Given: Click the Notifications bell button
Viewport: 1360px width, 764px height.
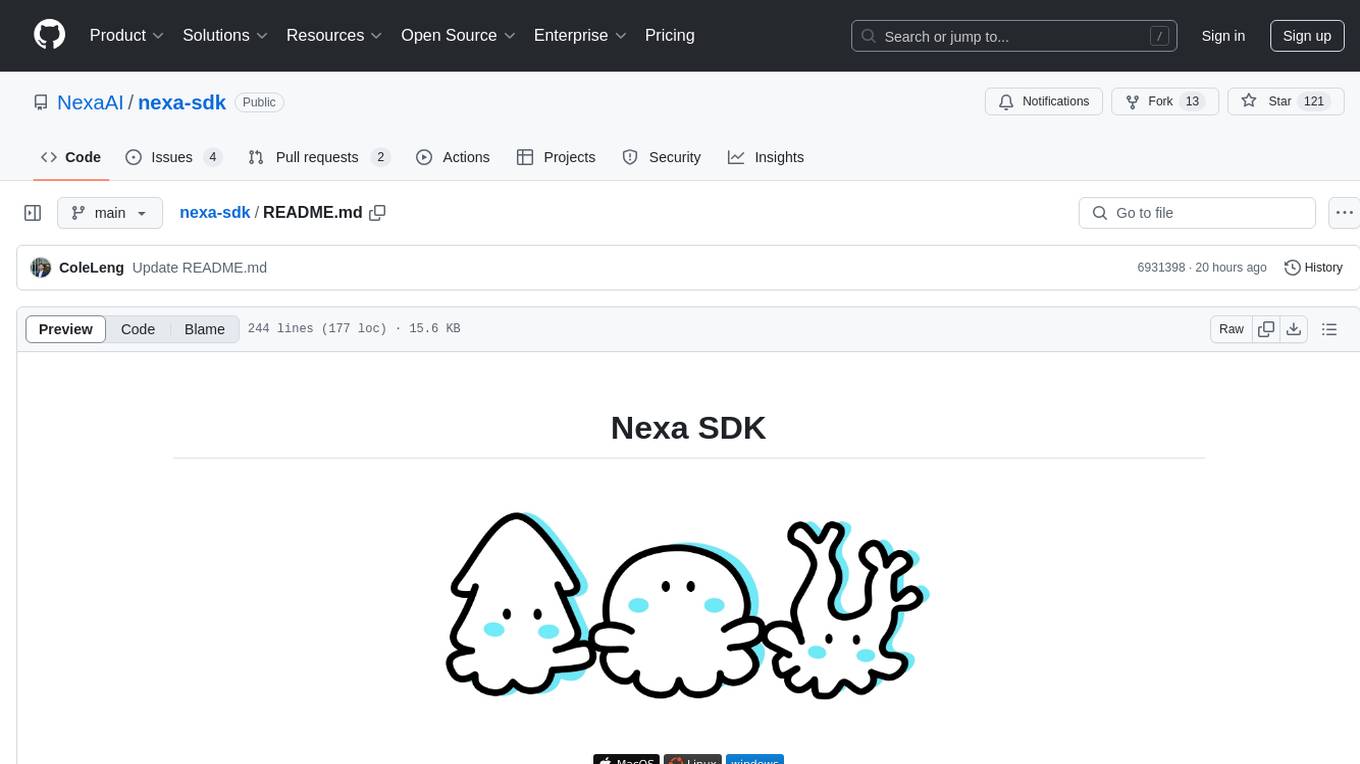Looking at the screenshot, I should pos(1044,102).
